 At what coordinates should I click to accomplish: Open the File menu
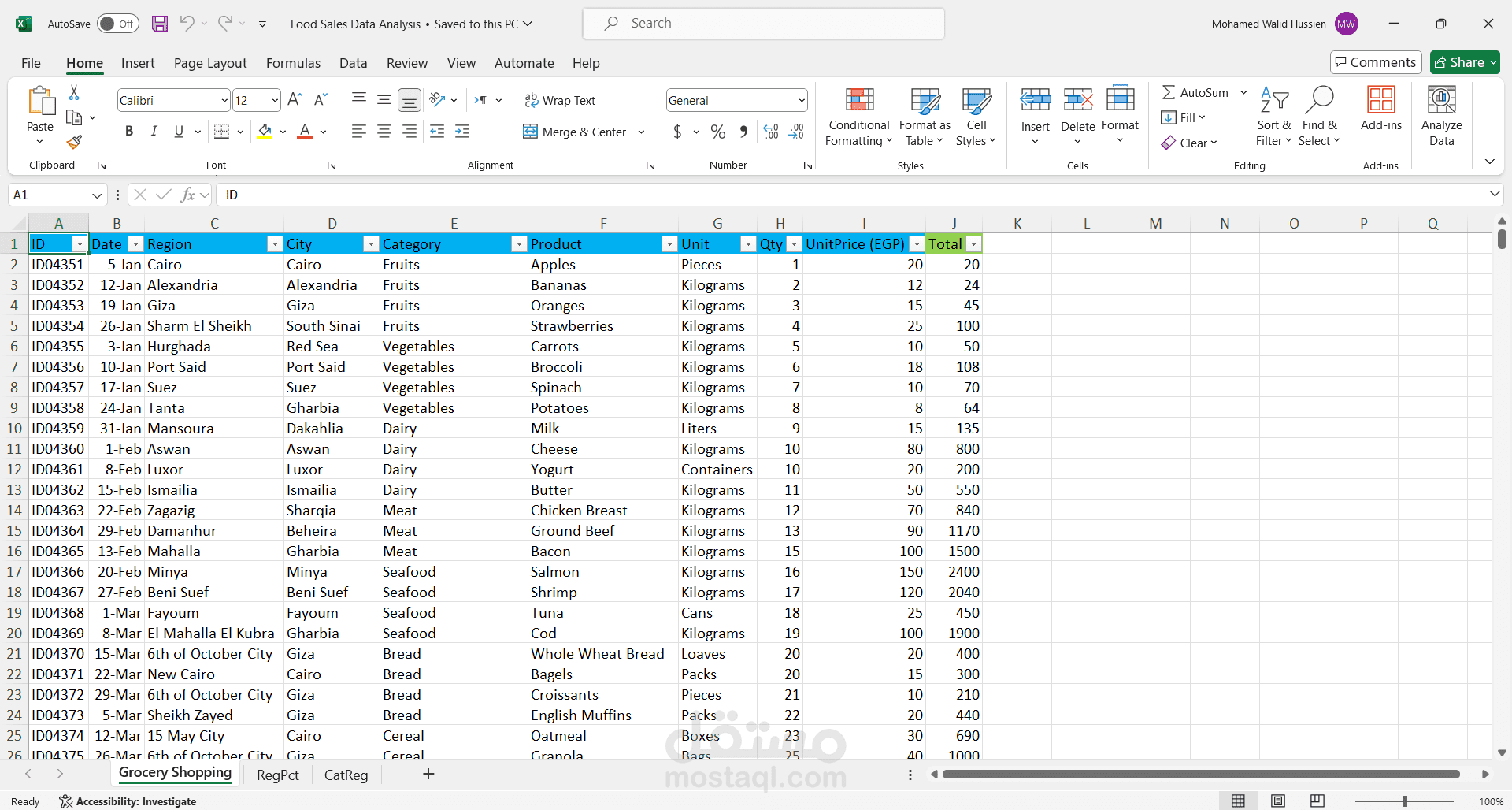[x=31, y=63]
